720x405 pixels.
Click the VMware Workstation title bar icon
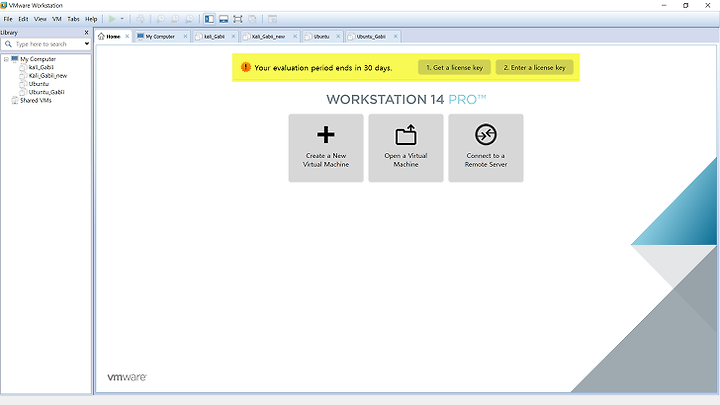(x=4, y=5)
